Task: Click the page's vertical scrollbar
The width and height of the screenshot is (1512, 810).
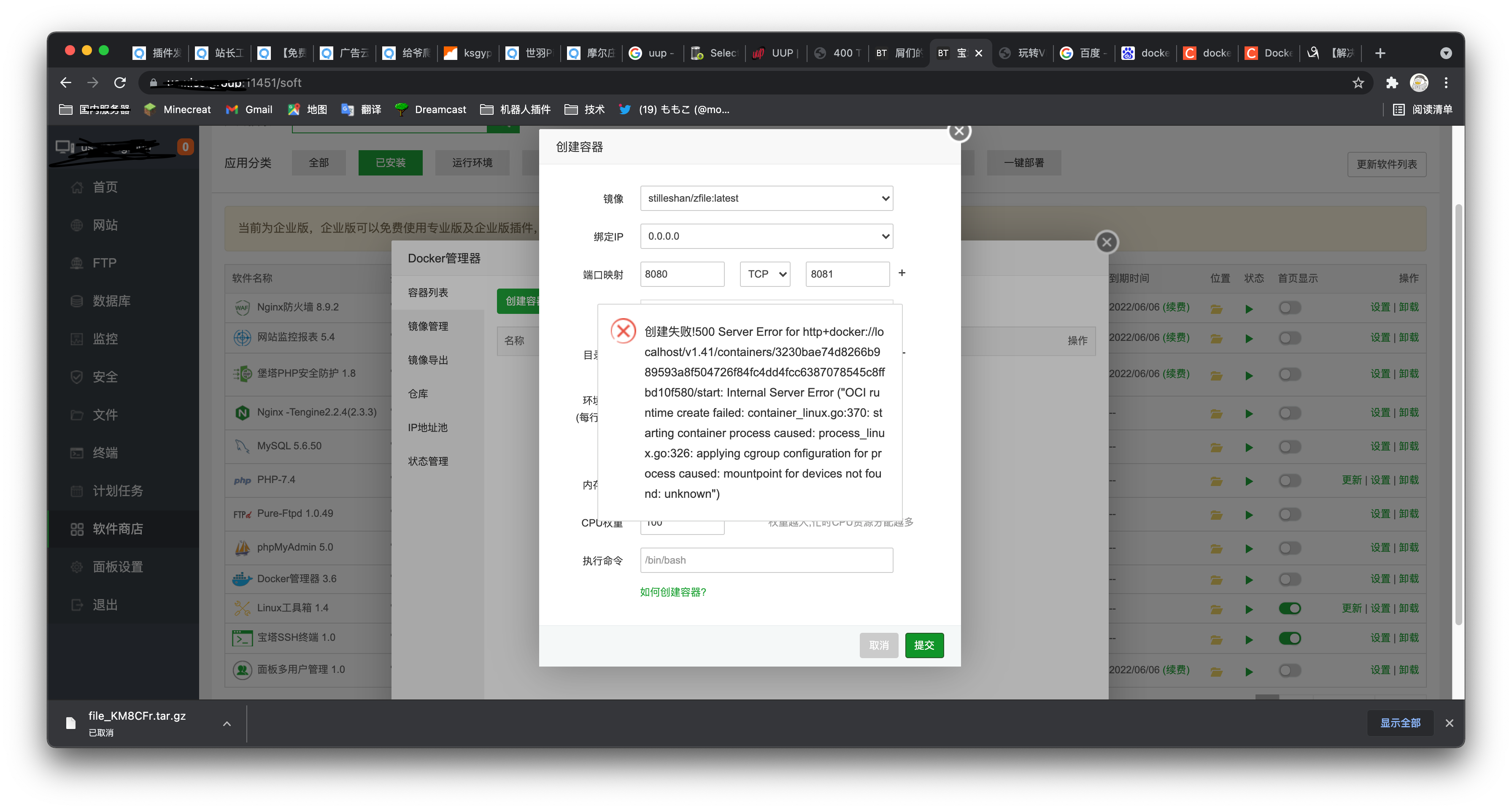Action: click(1458, 411)
